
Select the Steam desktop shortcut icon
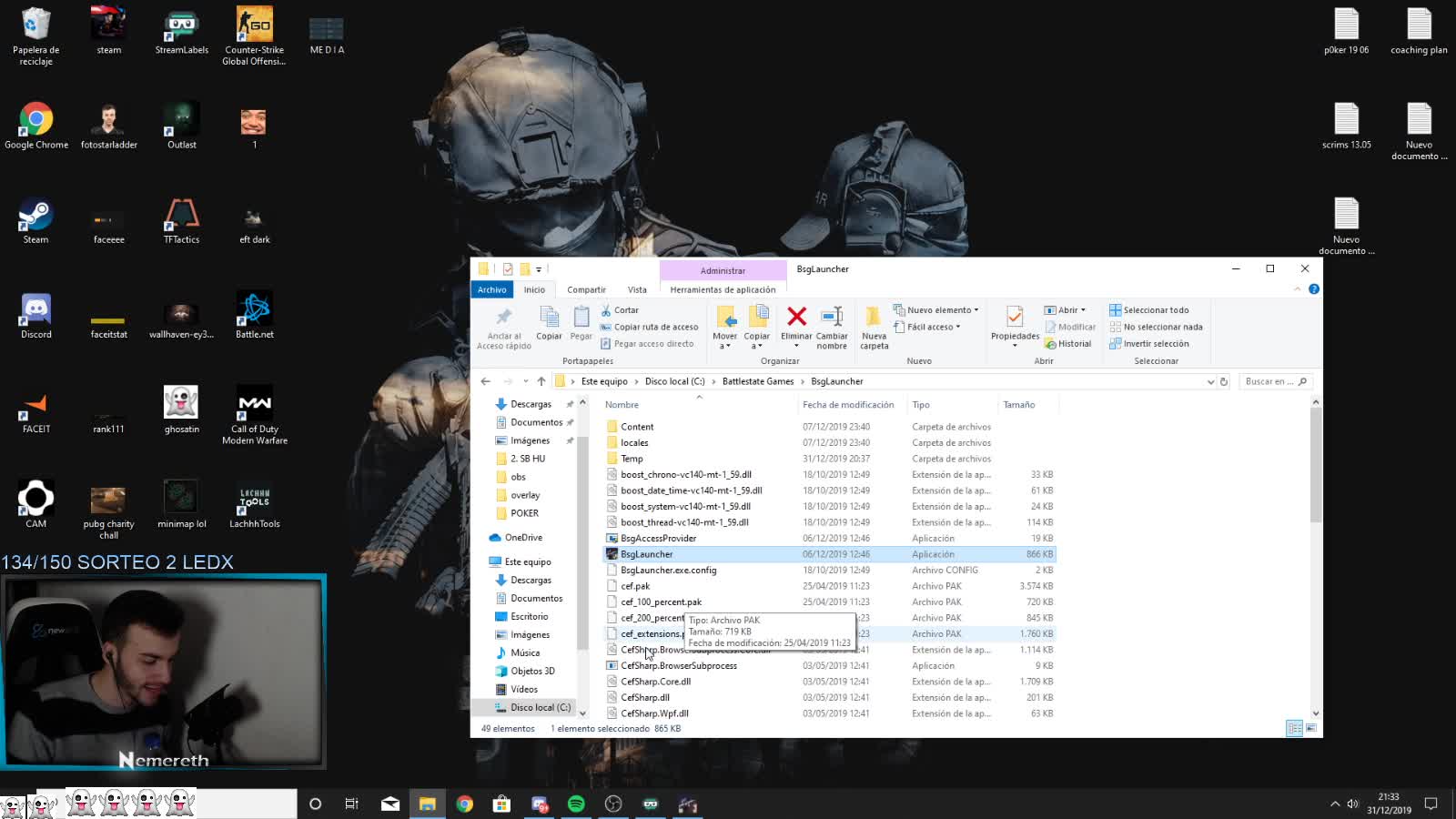(x=36, y=221)
